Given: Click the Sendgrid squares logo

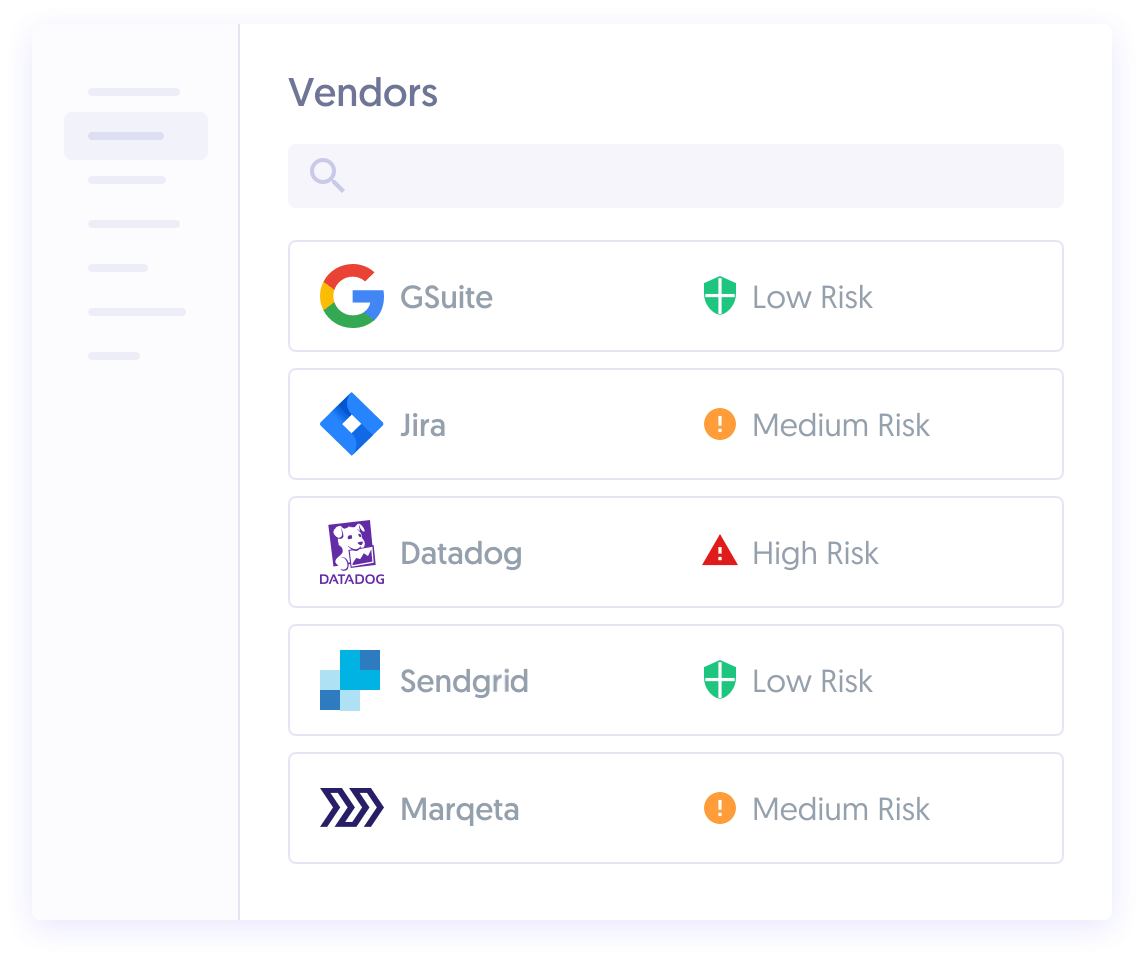Looking at the screenshot, I should (350, 680).
